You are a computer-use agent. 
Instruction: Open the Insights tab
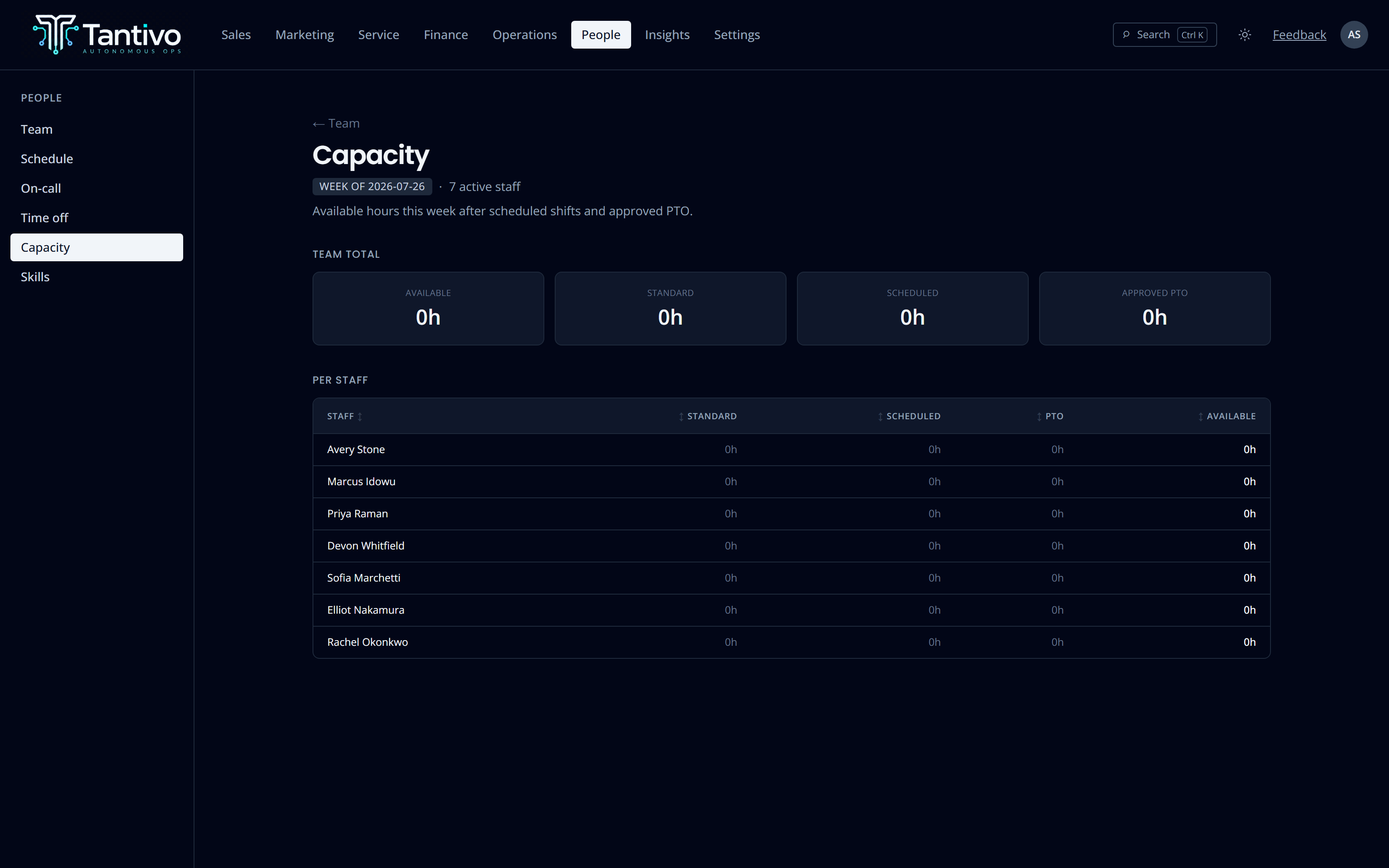pyautogui.click(x=667, y=34)
